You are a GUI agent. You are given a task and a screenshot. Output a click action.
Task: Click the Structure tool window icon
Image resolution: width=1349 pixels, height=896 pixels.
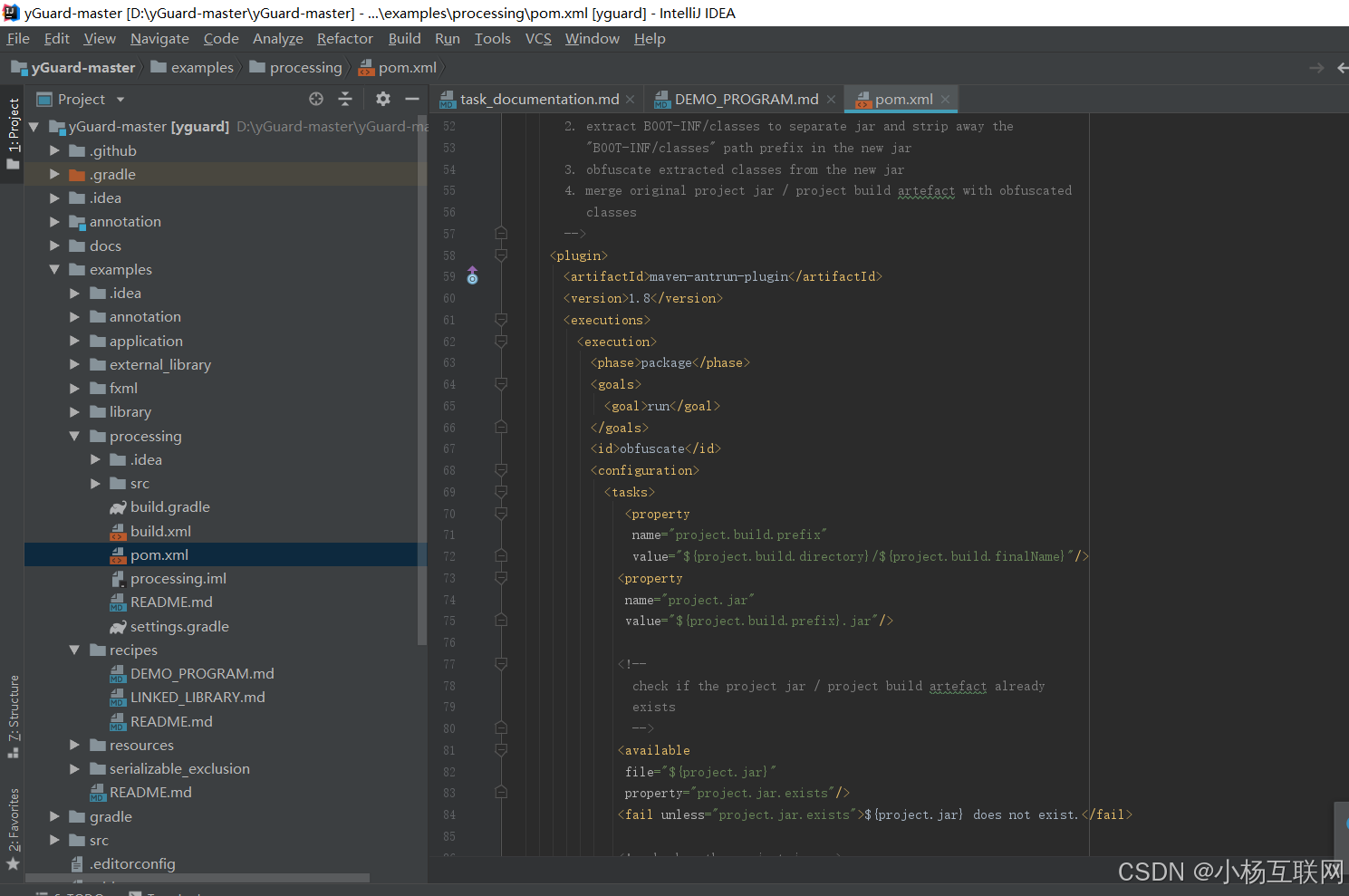click(x=13, y=752)
